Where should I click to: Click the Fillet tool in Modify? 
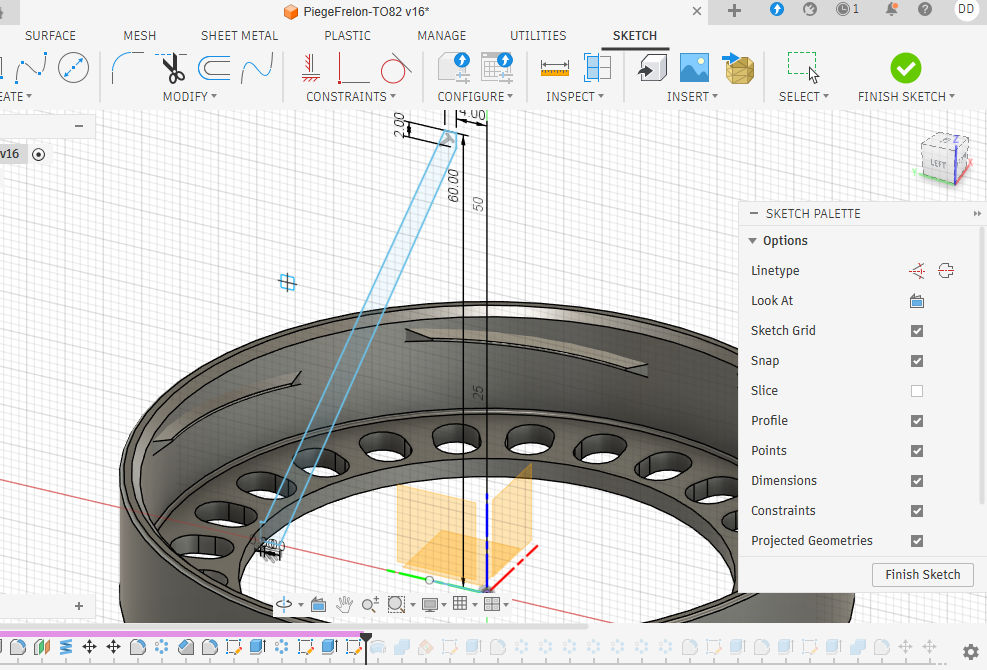click(x=126, y=68)
